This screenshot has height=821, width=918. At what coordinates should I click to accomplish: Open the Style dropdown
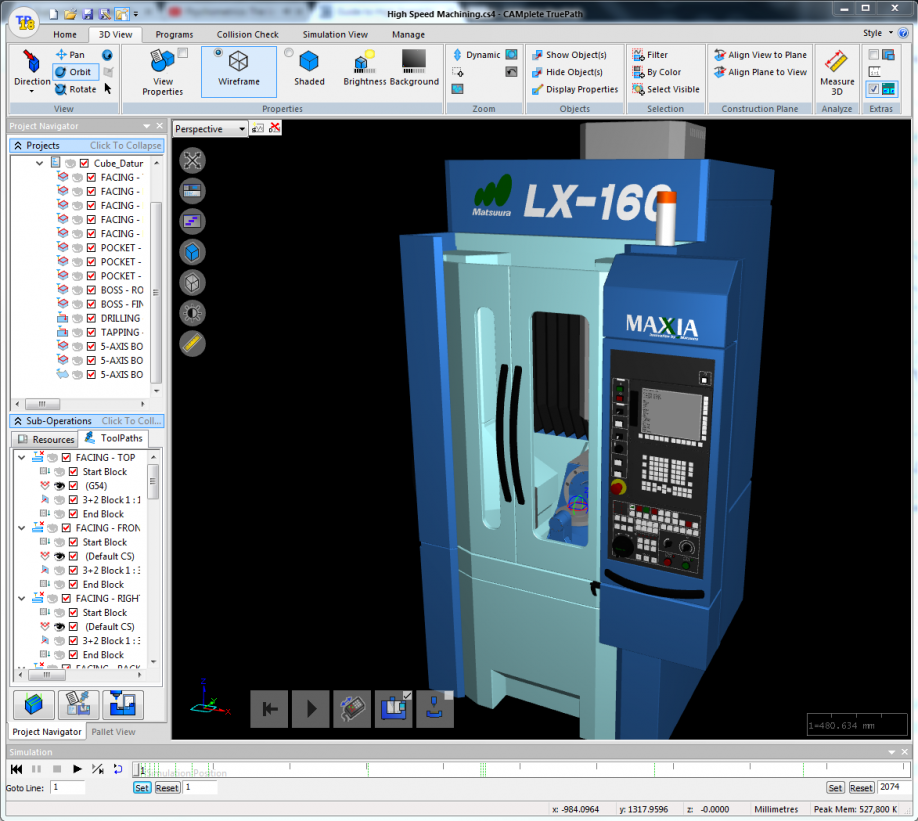pyautogui.click(x=878, y=33)
